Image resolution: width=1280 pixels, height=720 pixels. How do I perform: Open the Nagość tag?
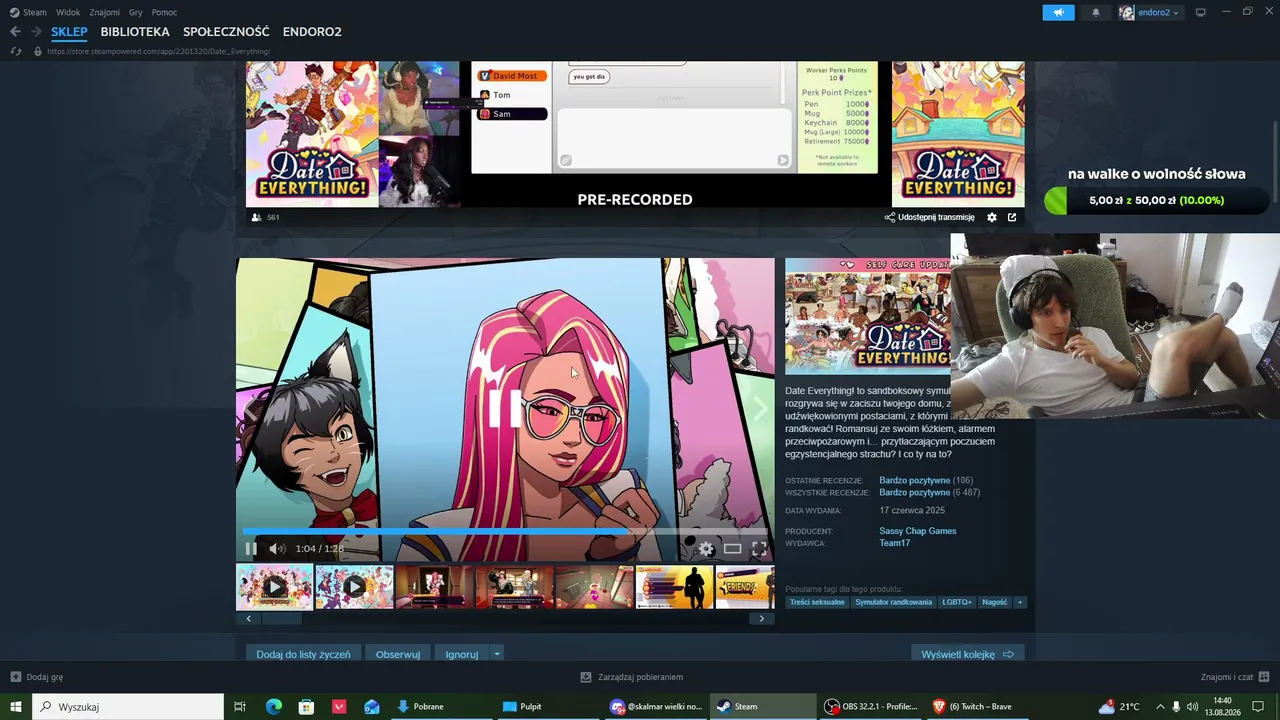click(x=995, y=602)
